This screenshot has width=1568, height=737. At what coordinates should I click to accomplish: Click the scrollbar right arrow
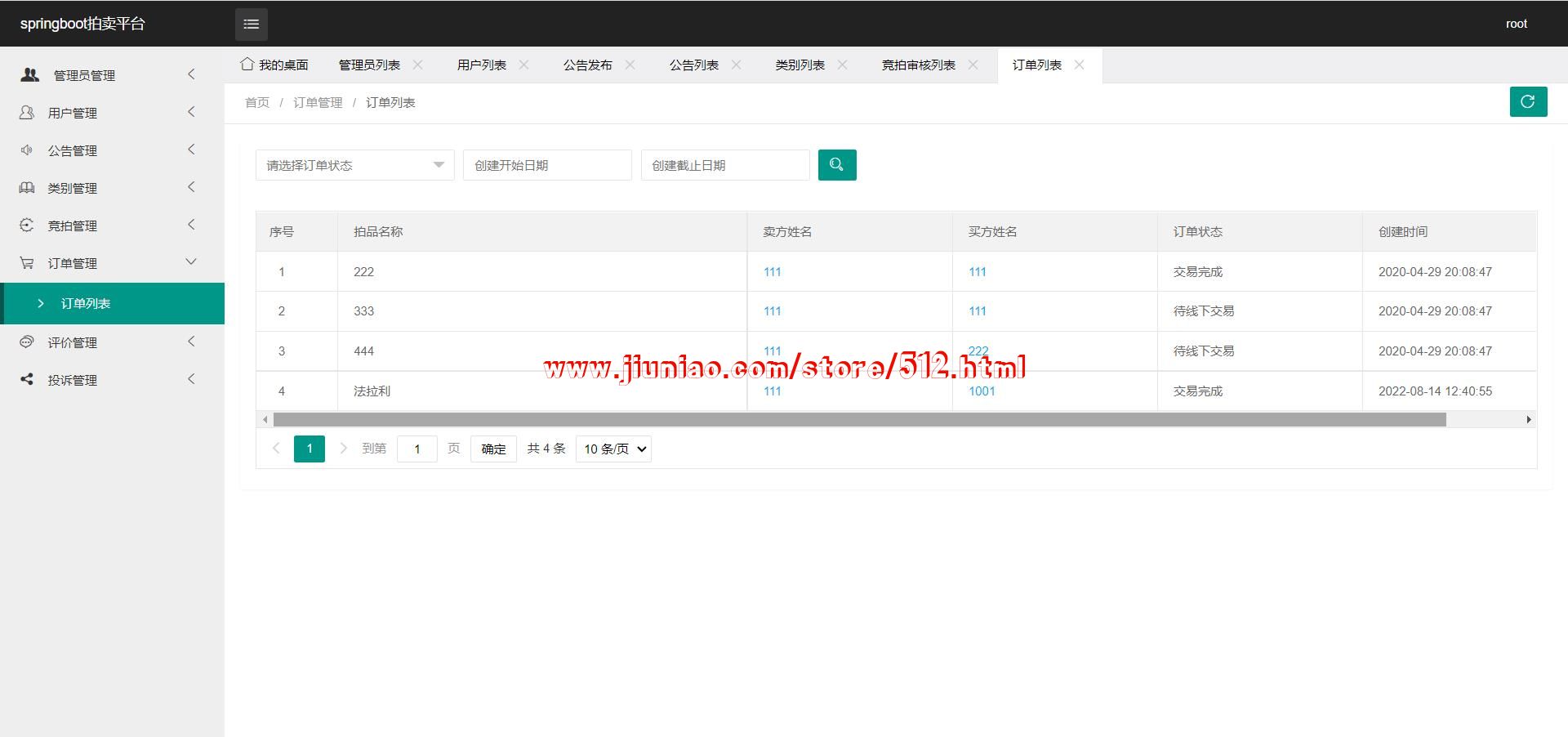pyautogui.click(x=1529, y=420)
